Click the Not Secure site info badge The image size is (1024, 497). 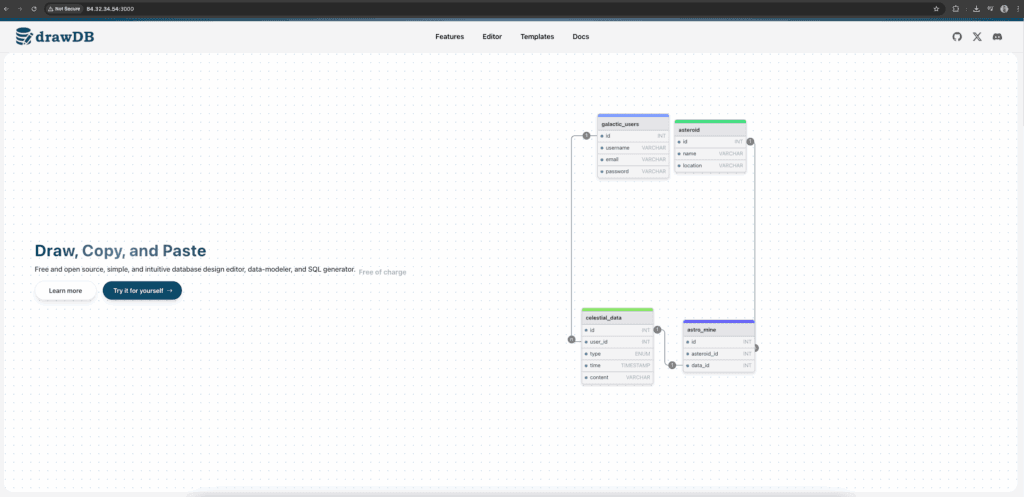click(x=64, y=9)
